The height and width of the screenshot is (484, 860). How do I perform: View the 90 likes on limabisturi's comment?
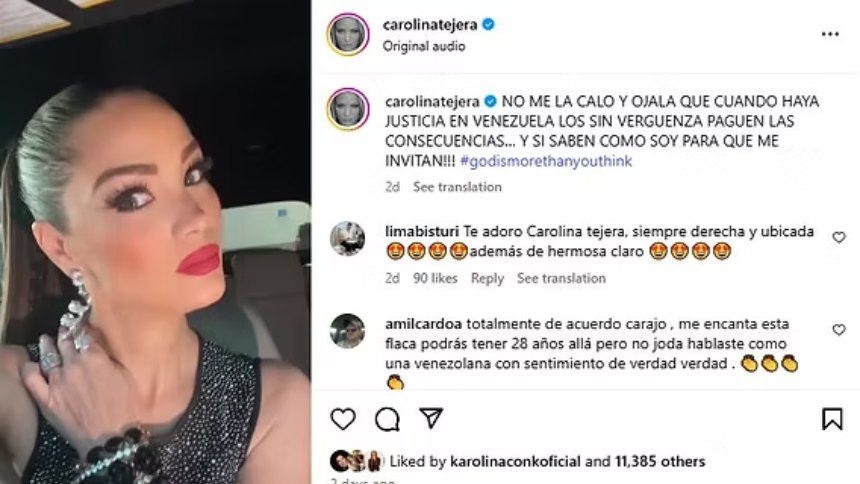click(435, 278)
